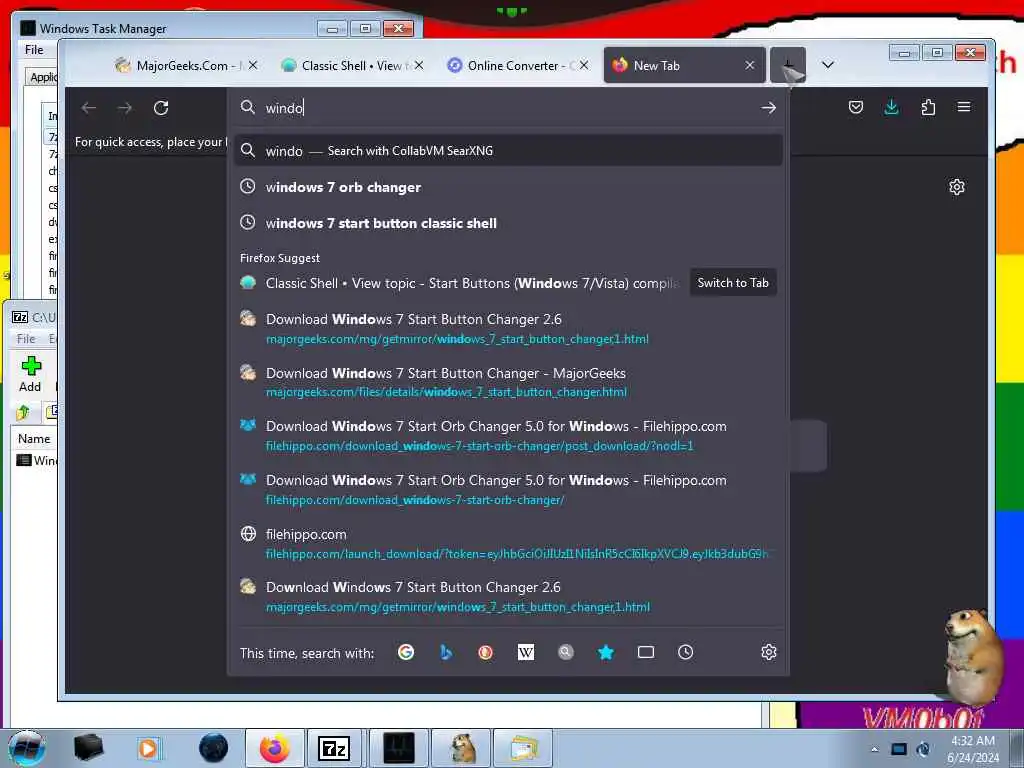The width and height of the screenshot is (1024, 768).
Task: Click taskbar clock showing 4:32 AM
Action: tap(973, 749)
